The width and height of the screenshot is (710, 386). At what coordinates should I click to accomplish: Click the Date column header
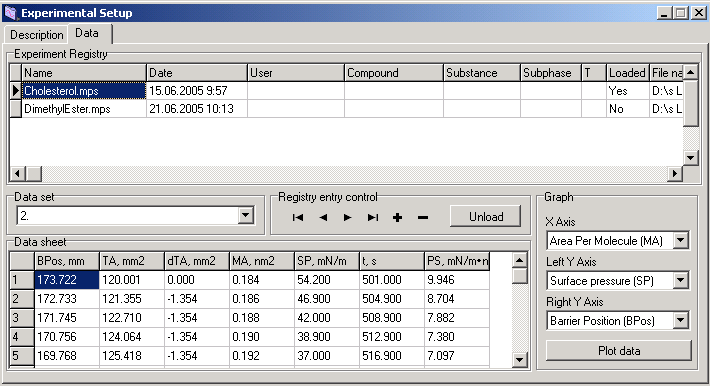coord(197,73)
